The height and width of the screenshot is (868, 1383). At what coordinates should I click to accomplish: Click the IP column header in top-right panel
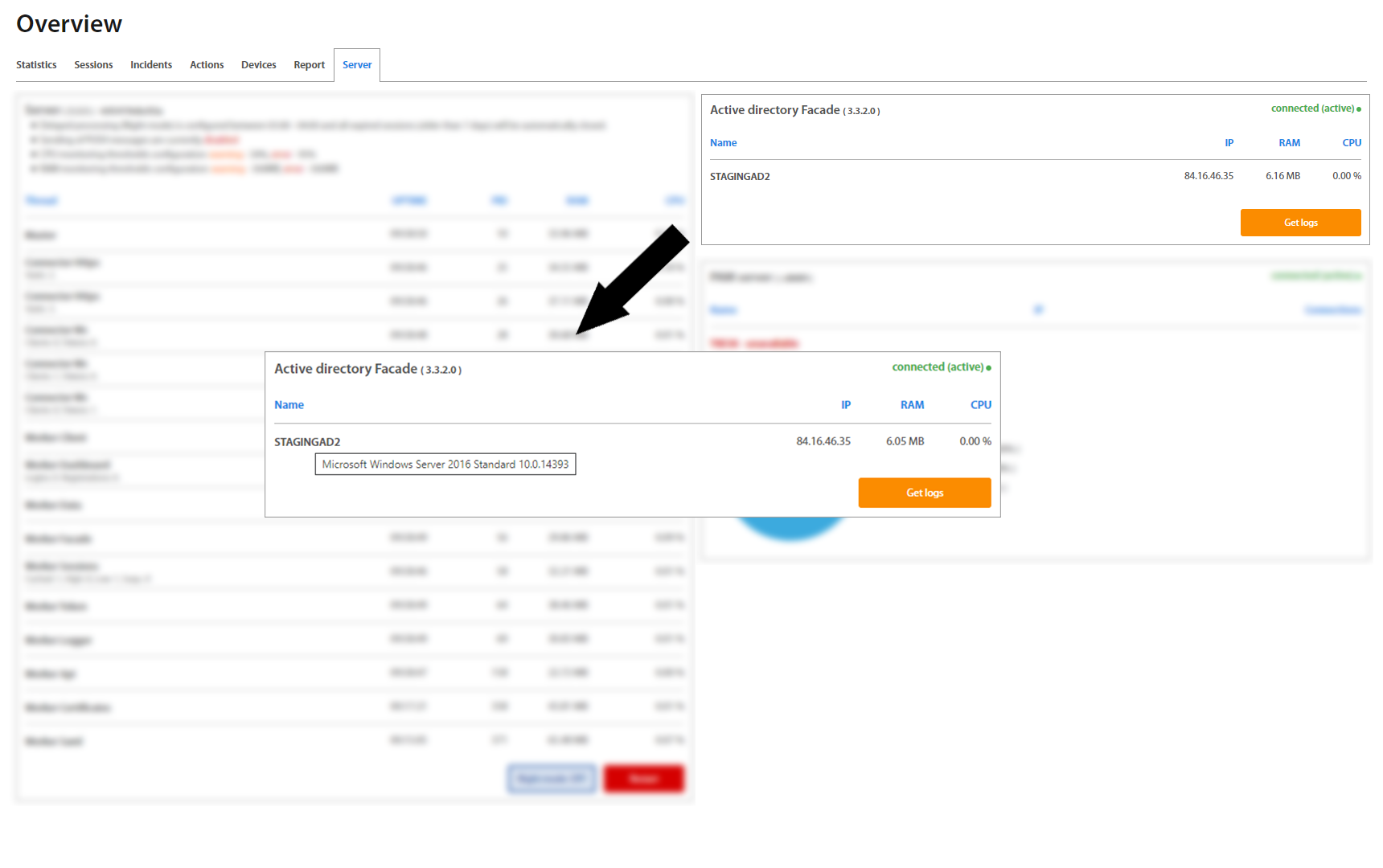pos(1229,143)
